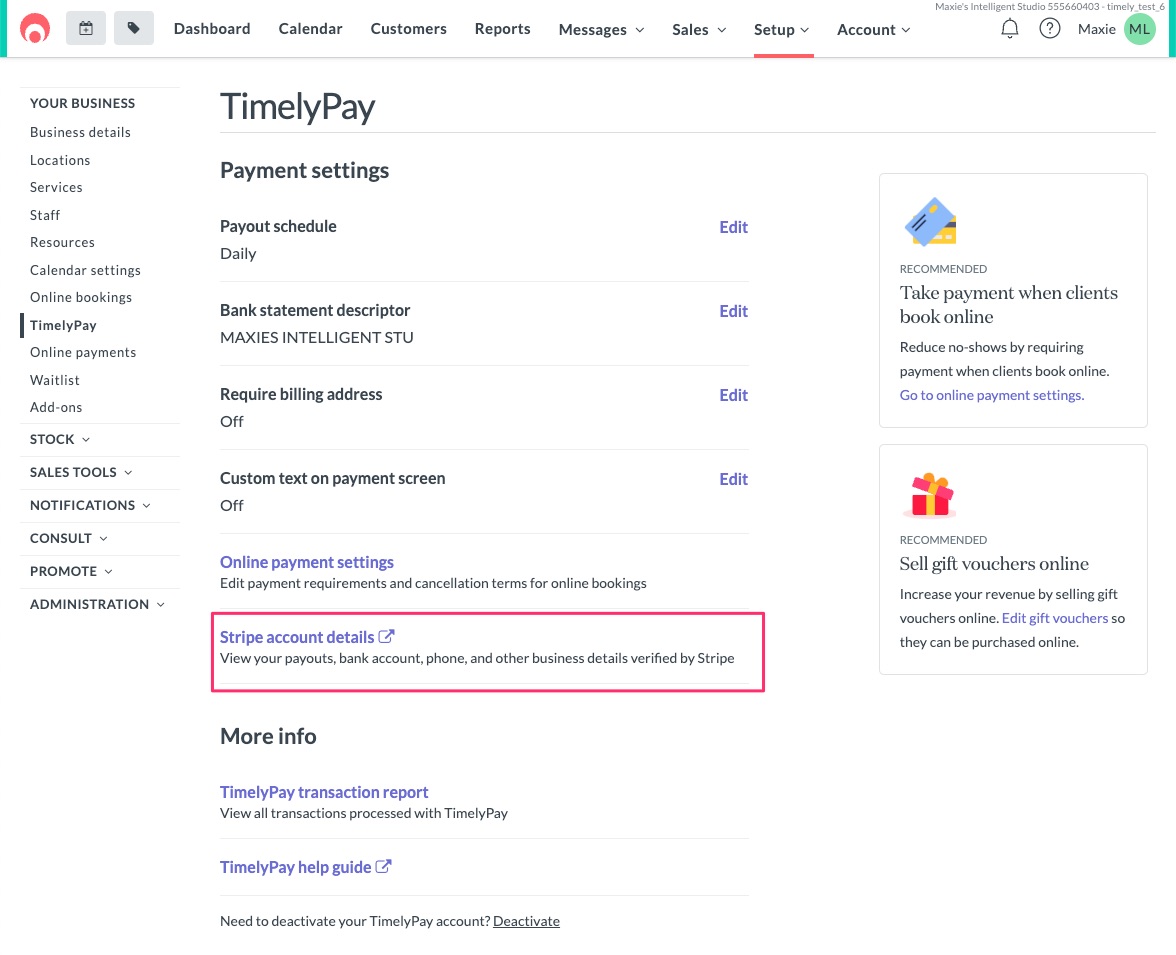Open Stripe account details link
The width and height of the screenshot is (1176, 955).
point(297,637)
